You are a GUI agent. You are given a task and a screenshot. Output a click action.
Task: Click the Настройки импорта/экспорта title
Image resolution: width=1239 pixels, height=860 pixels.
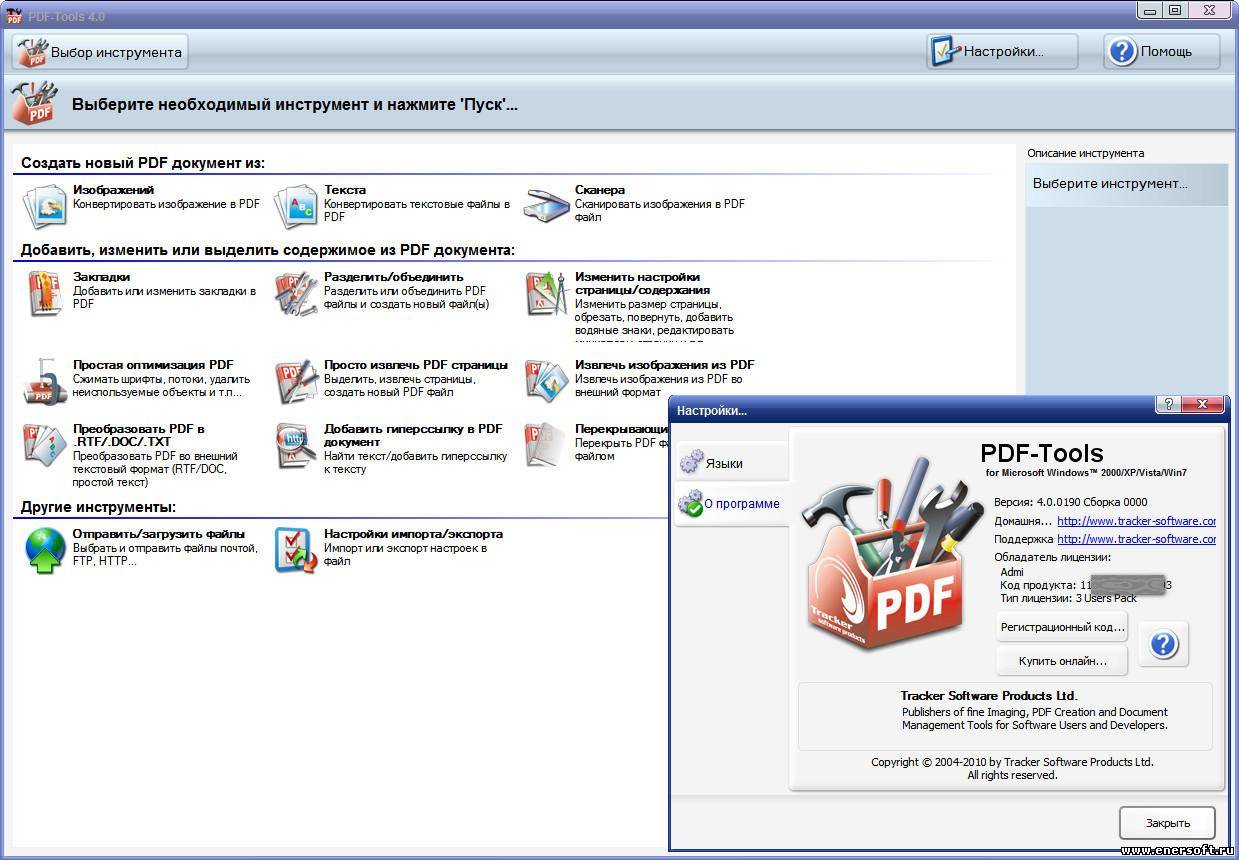(x=413, y=534)
